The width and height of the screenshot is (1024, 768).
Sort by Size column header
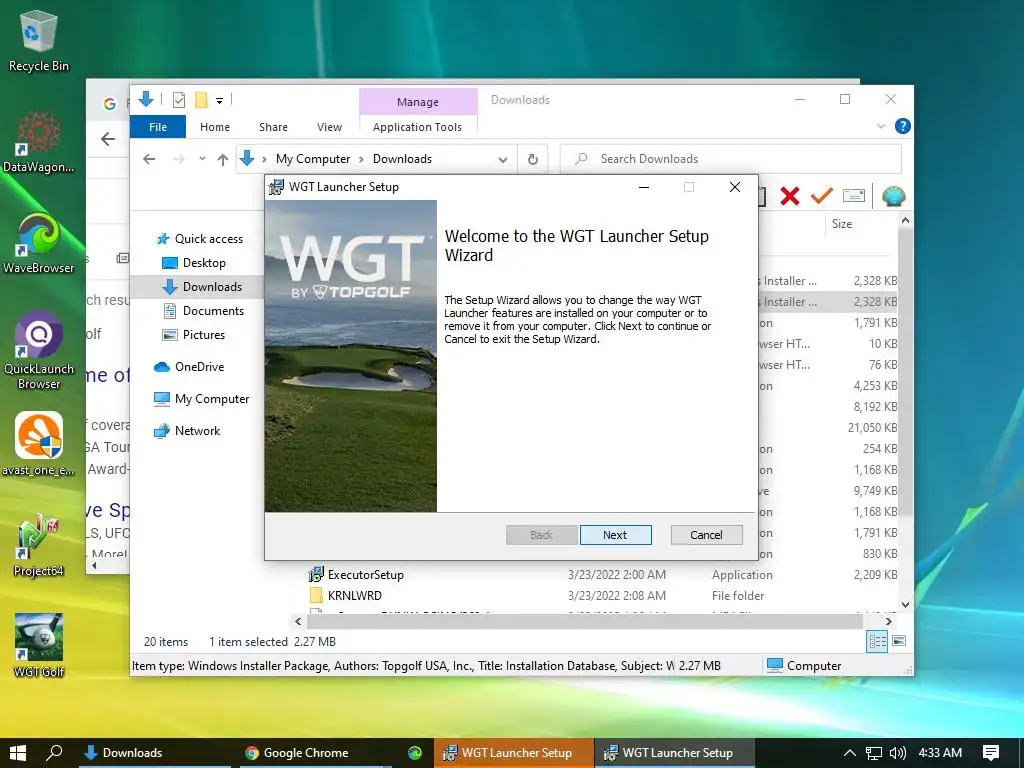(842, 224)
